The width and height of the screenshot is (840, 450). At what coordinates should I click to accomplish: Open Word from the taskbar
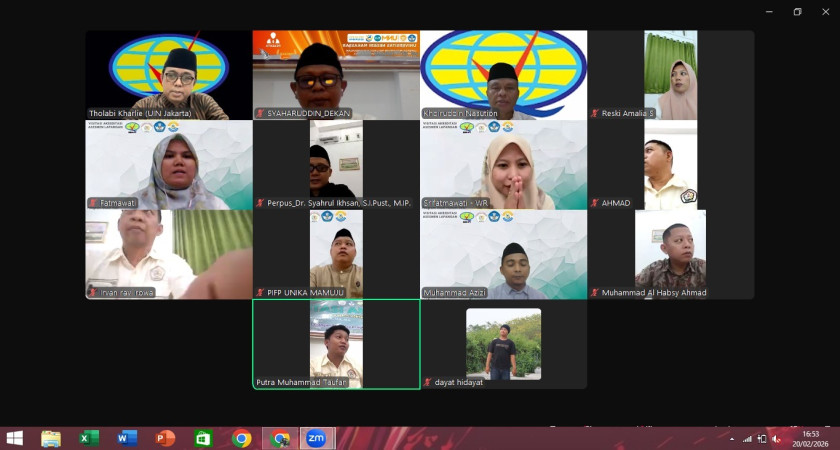(127, 439)
